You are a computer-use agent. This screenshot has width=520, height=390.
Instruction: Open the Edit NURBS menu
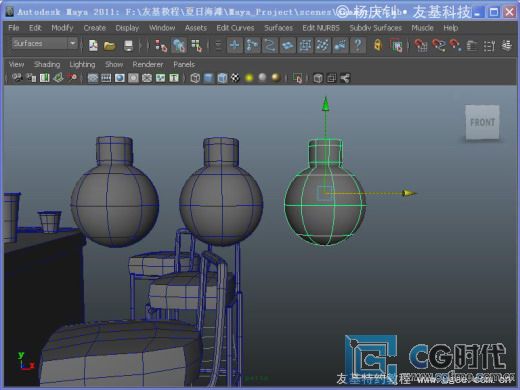tap(321, 28)
